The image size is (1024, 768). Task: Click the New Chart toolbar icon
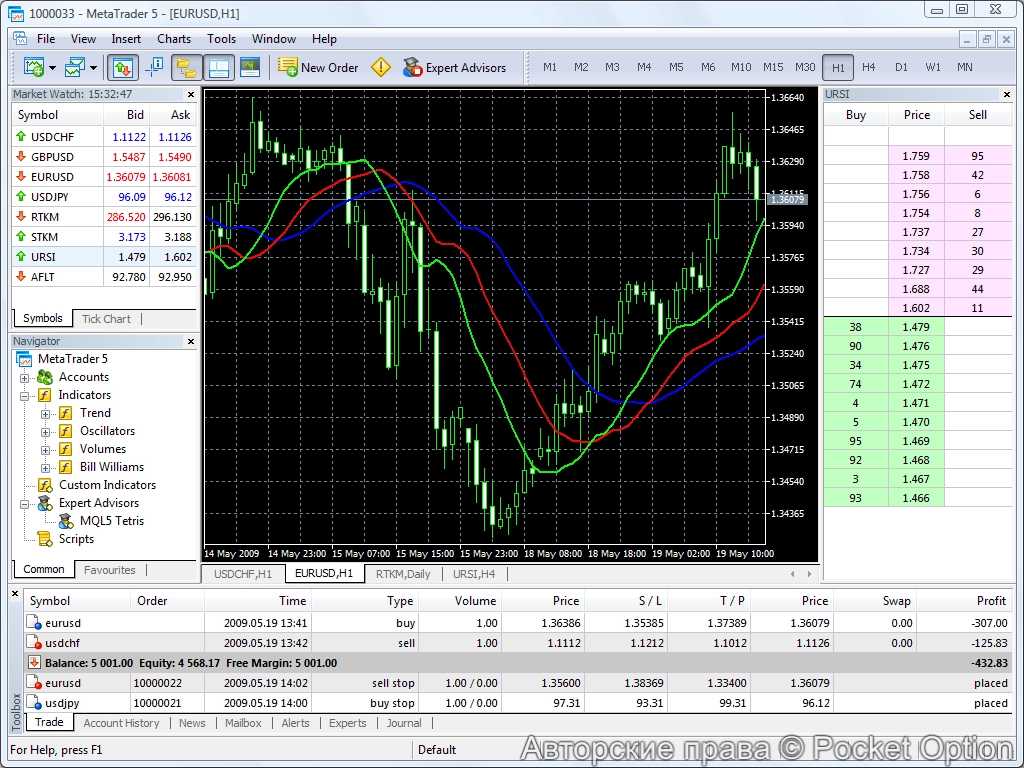(33, 68)
